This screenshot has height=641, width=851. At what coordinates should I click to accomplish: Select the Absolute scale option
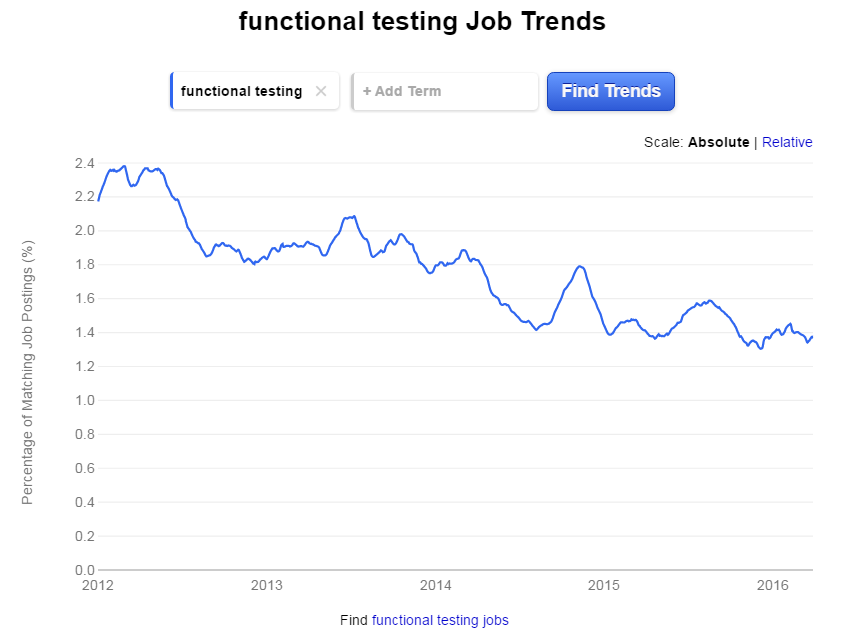[x=718, y=142]
